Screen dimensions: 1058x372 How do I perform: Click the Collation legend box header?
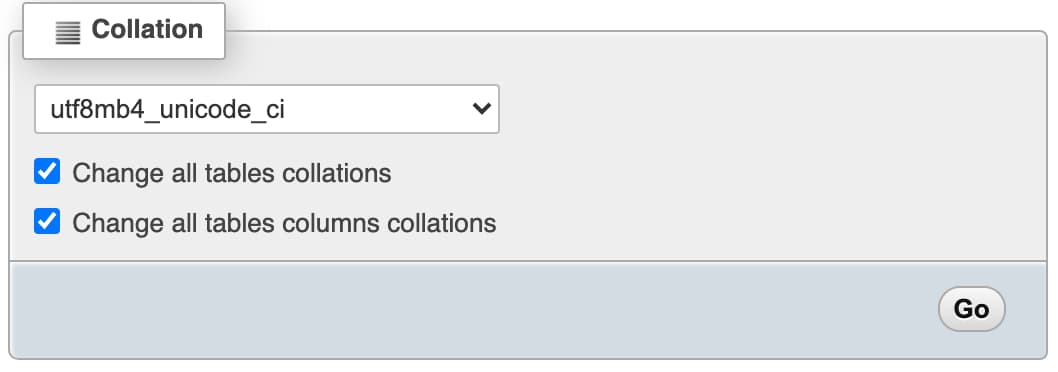124,30
